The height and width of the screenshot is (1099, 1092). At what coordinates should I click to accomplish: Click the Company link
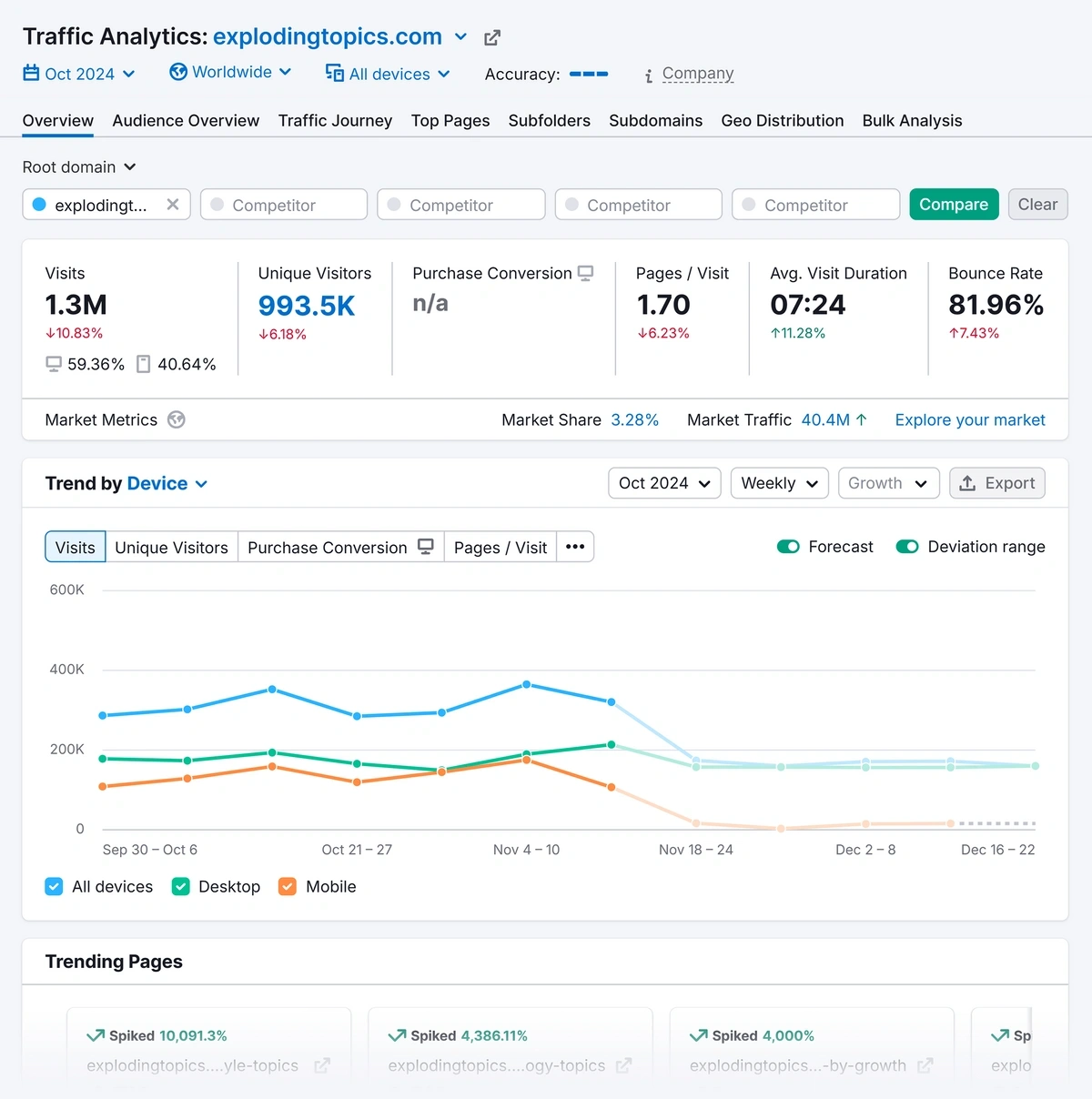(698, 74)
